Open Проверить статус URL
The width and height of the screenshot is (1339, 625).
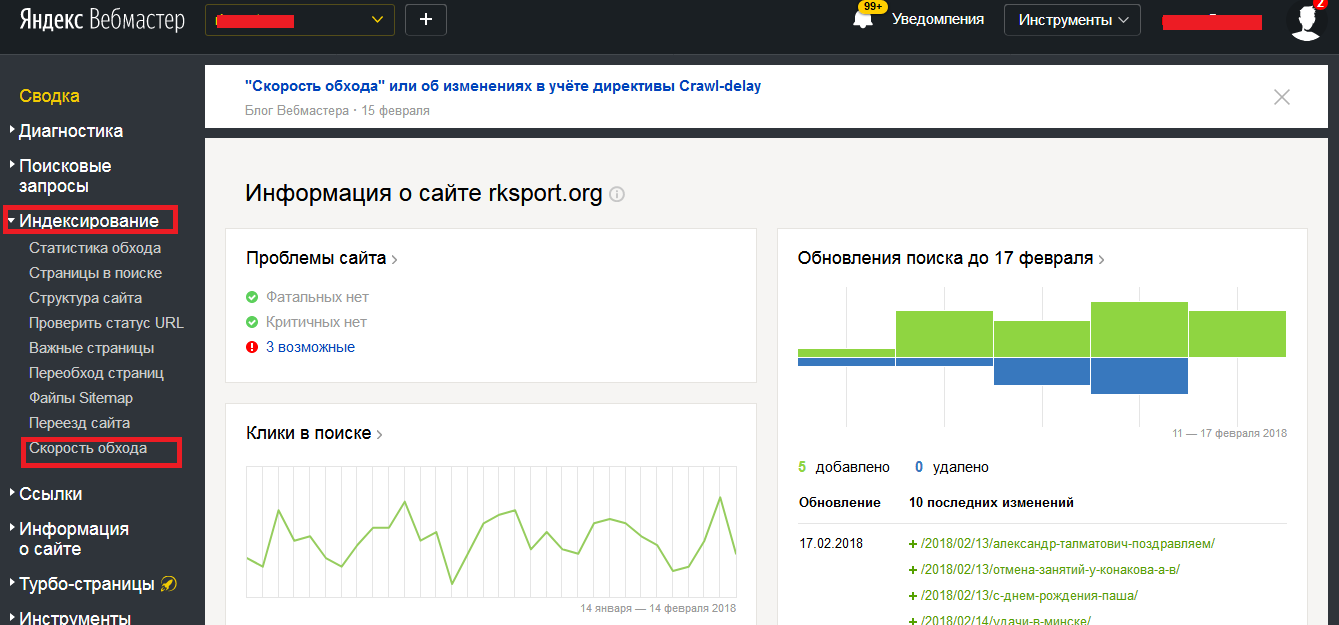pos(106,323)
